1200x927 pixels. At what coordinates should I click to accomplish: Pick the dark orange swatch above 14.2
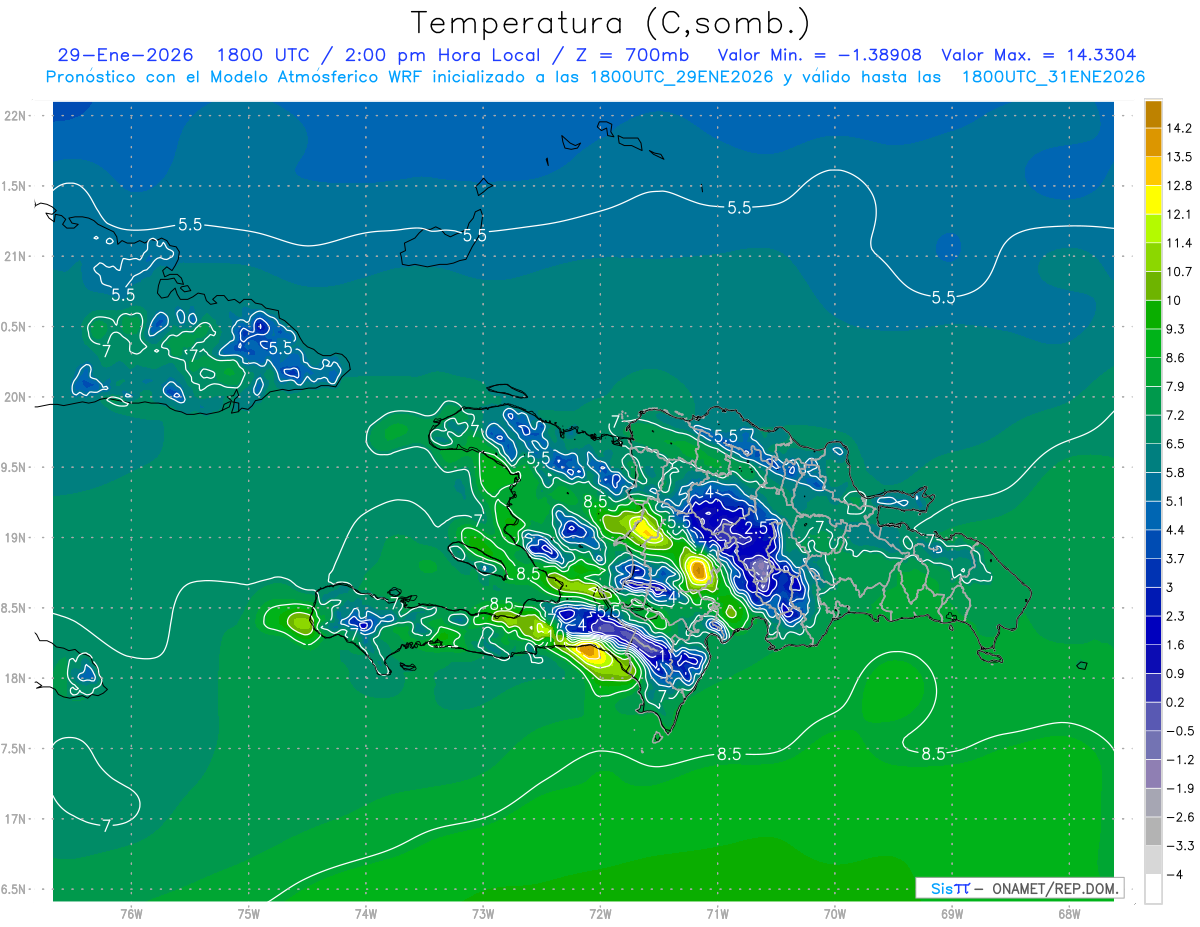coord(1153,113)
